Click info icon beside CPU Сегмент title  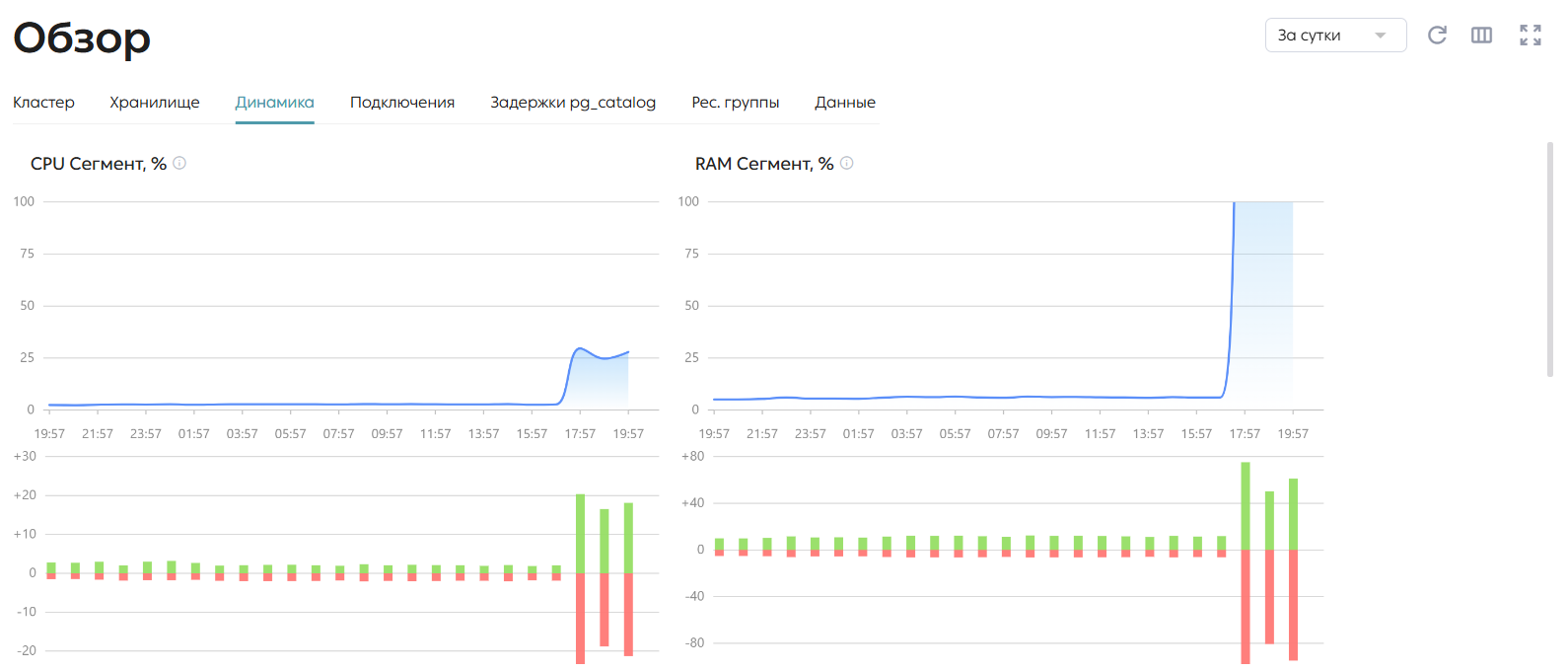click(x=179, y=163)
